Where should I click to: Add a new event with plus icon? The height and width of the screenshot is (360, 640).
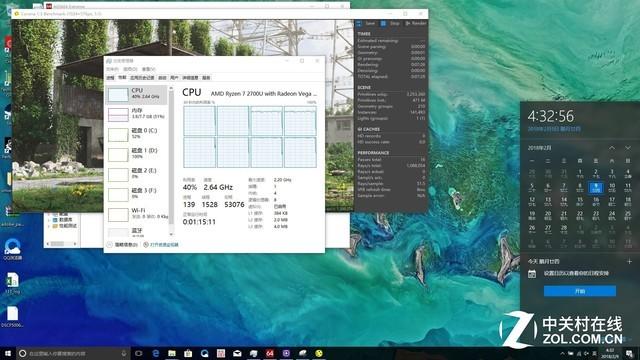click(x=629, y=261)
